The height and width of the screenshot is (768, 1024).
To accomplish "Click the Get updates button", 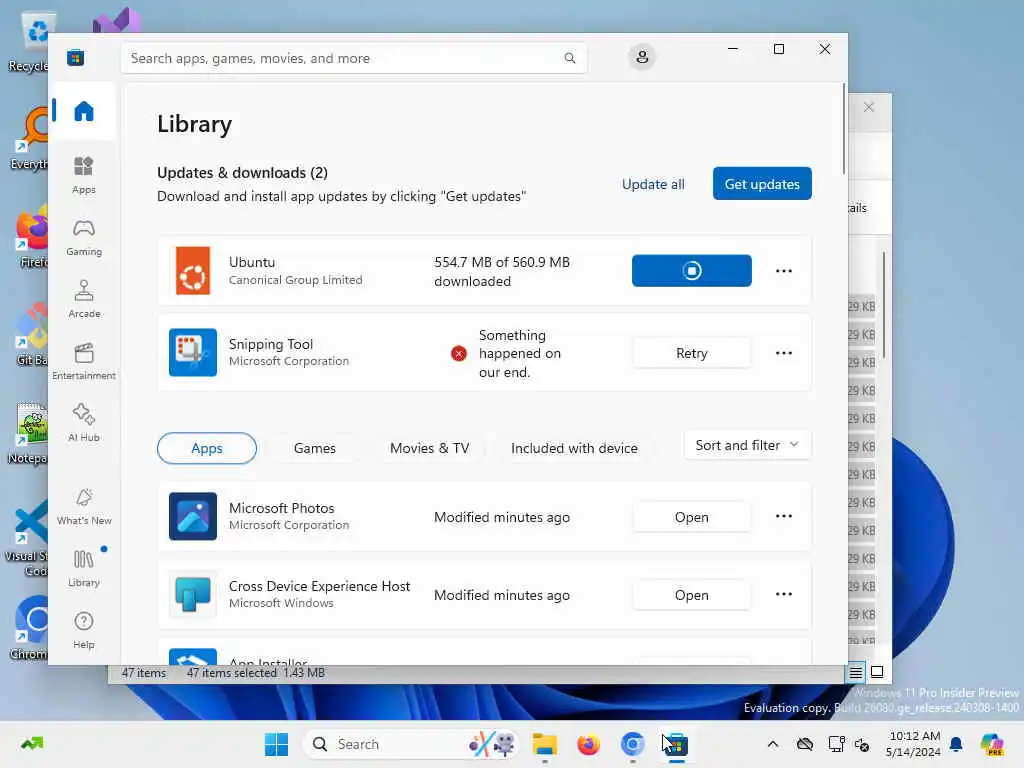I will (762, 184).
